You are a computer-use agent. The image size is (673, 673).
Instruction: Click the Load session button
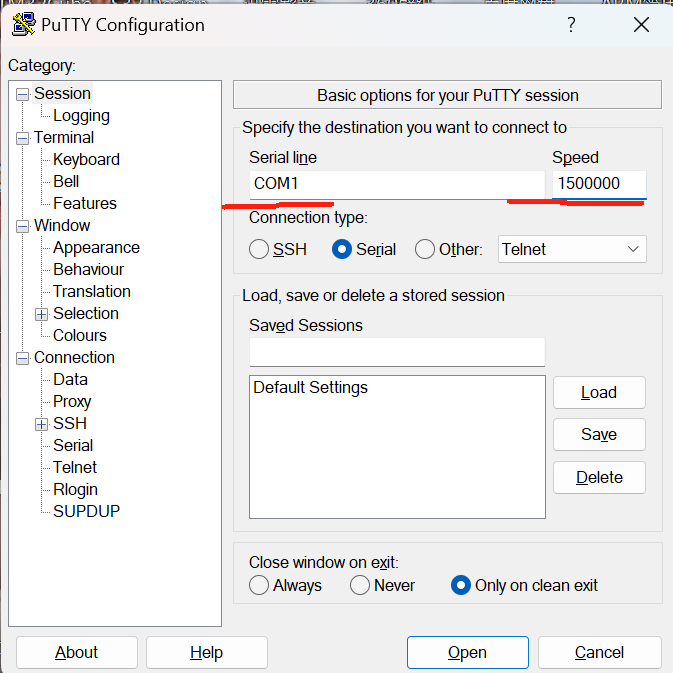click(599, 392)
